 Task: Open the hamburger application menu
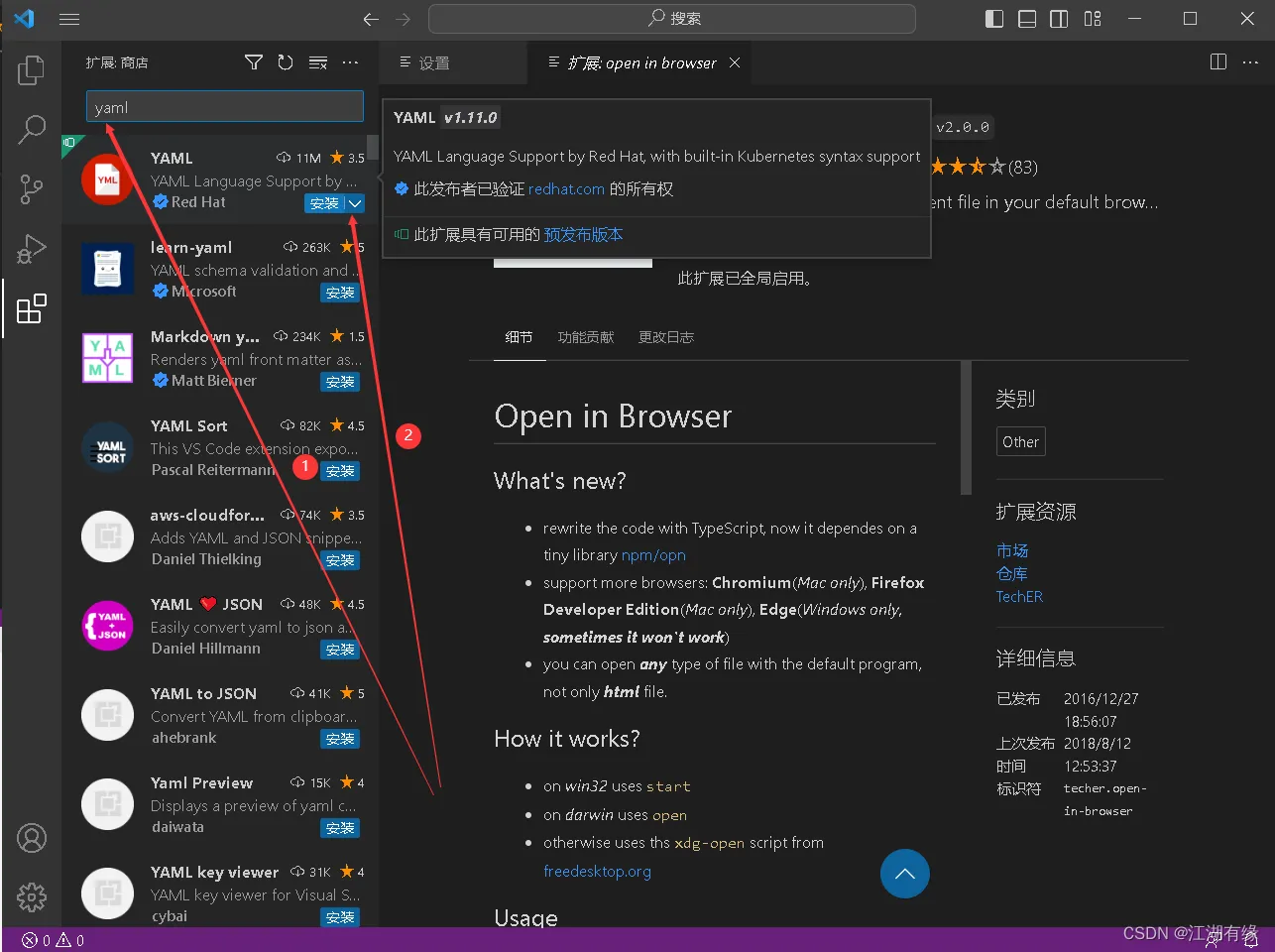pos(69,19)
